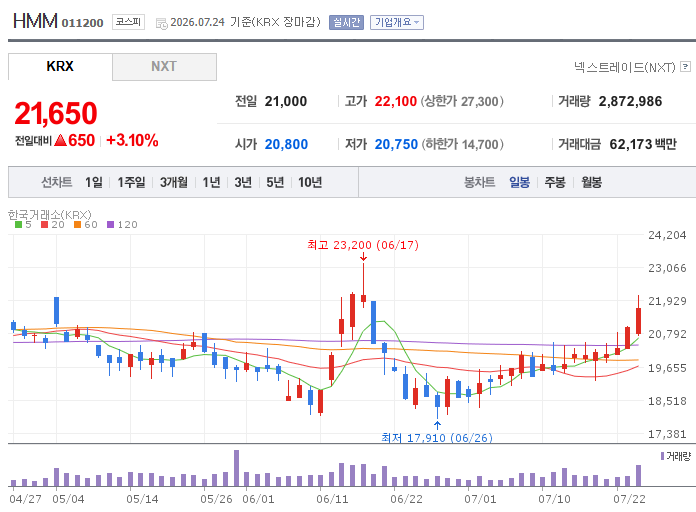Open the 넥스트레이드(NXT) help icon
The image size is (696, 512).
coord(685,67)
